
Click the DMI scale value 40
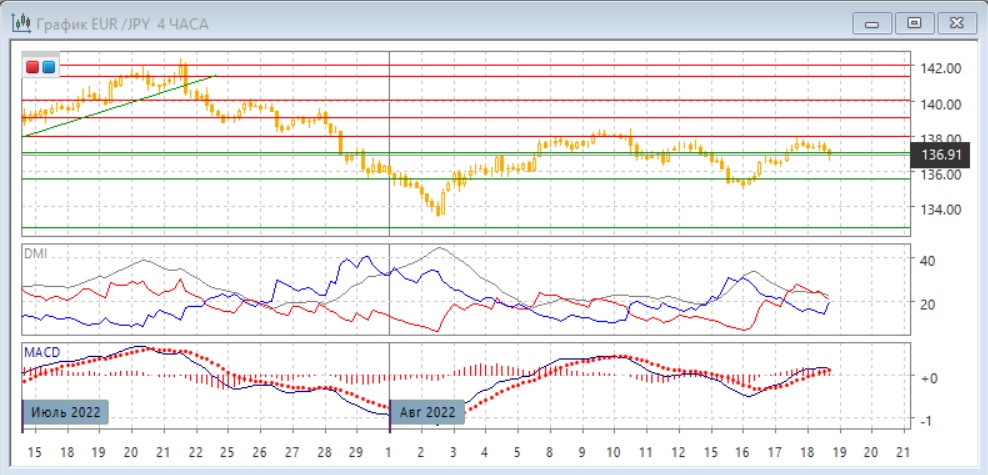tap(926, 261)
